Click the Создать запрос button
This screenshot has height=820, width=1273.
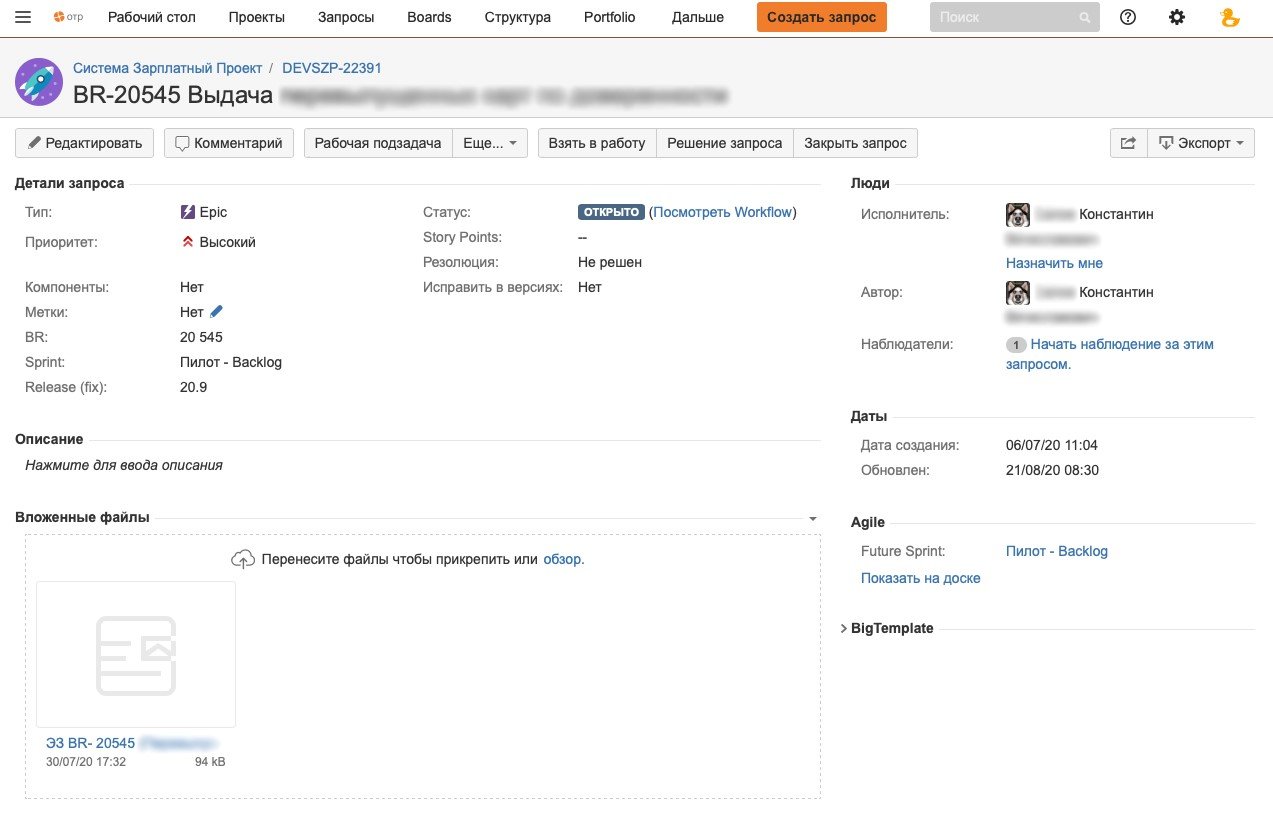pyautogui.click(x=822, y=17)
